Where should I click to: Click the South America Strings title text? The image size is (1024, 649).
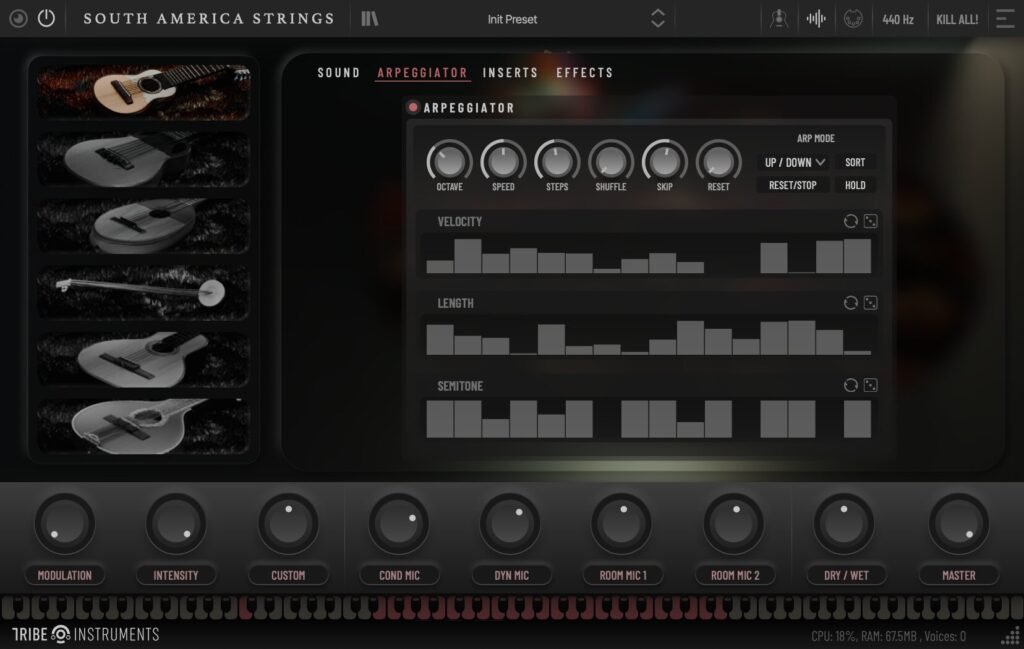pos(209,18)
